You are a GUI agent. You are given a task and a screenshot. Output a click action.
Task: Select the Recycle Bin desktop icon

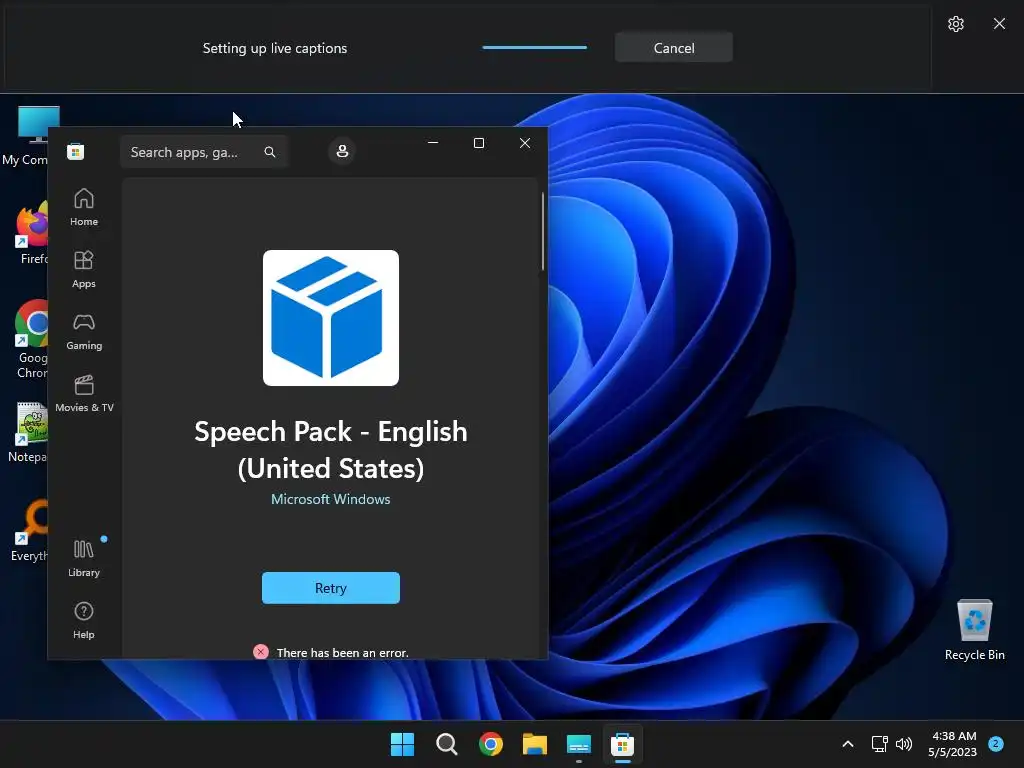pos(974,630)
